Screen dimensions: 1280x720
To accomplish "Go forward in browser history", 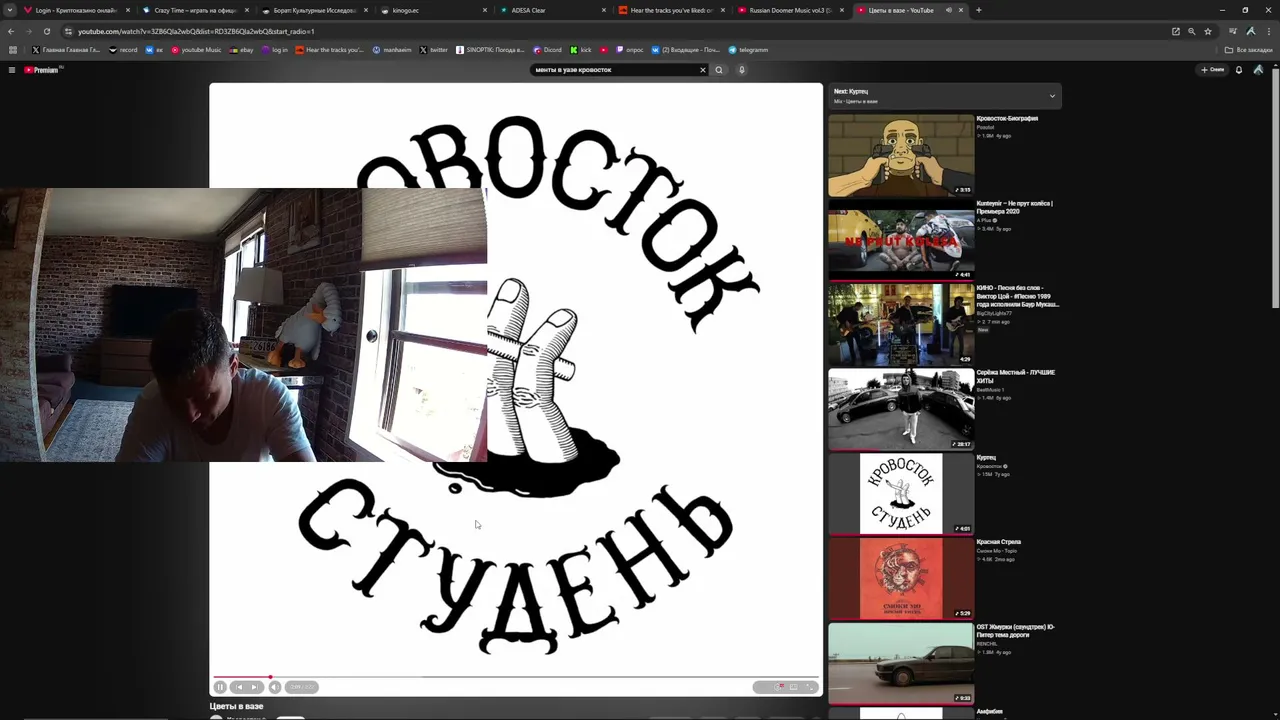I will 28,31.
